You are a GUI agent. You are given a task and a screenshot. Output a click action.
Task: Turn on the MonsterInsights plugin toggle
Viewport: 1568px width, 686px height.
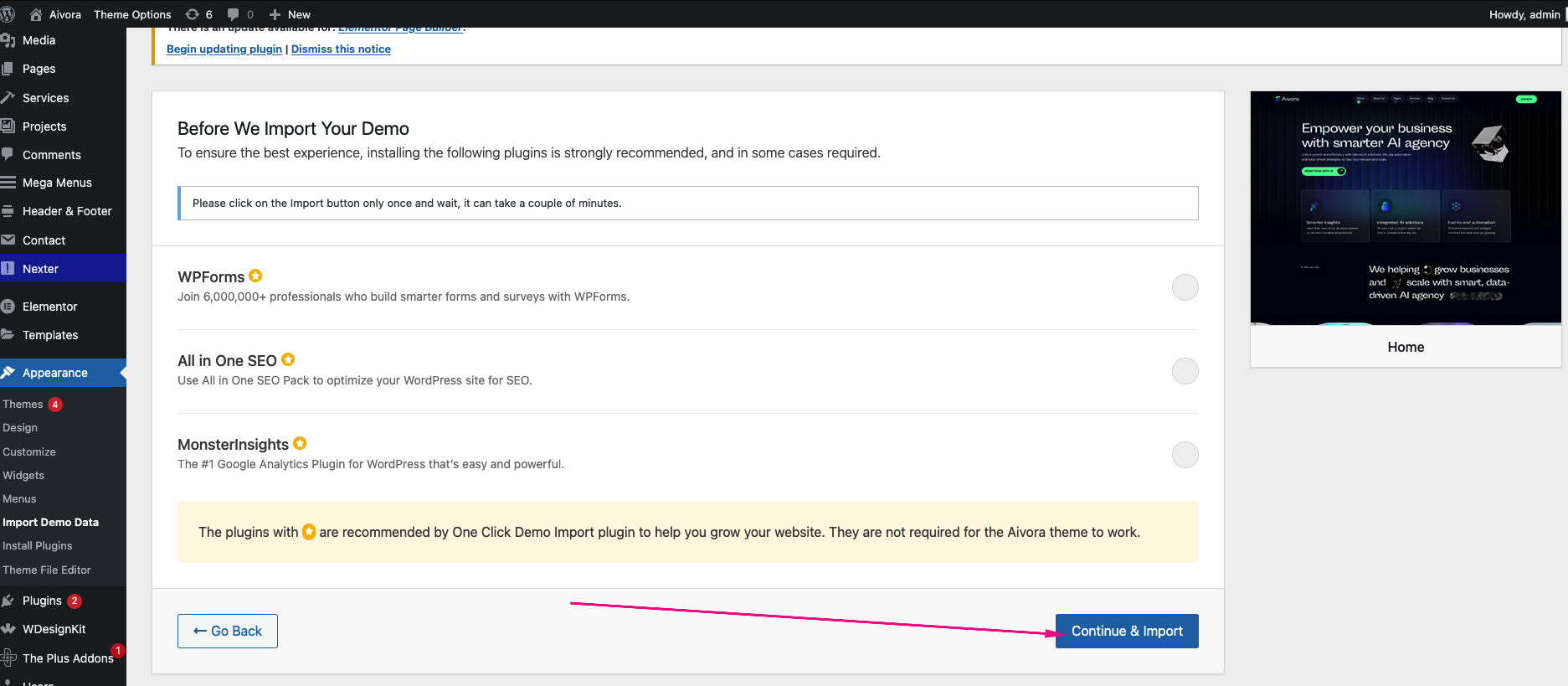(1185, 455)
